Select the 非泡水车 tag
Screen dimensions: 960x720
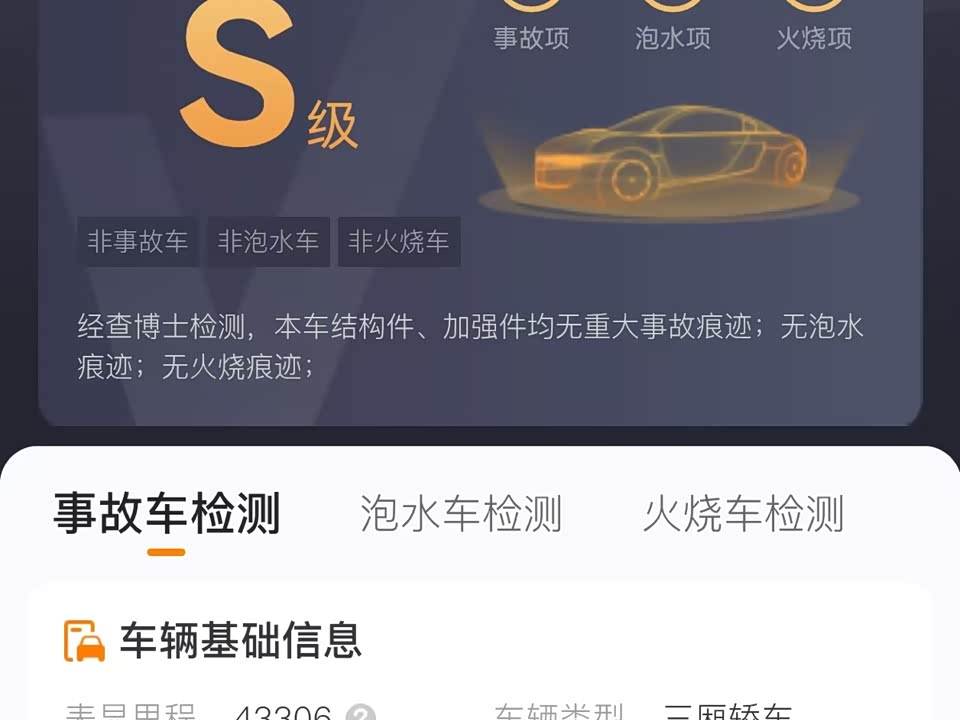[268, 241]
